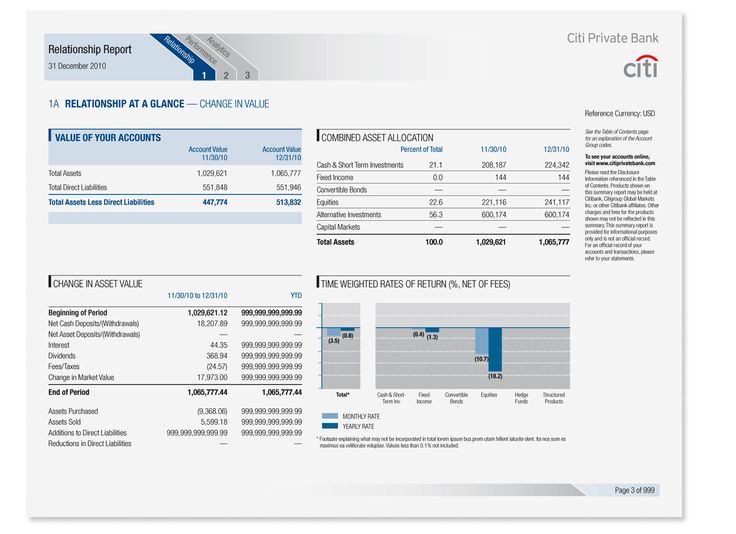
Task: Click the date 31 December 2010
Action: click(77, 66)
